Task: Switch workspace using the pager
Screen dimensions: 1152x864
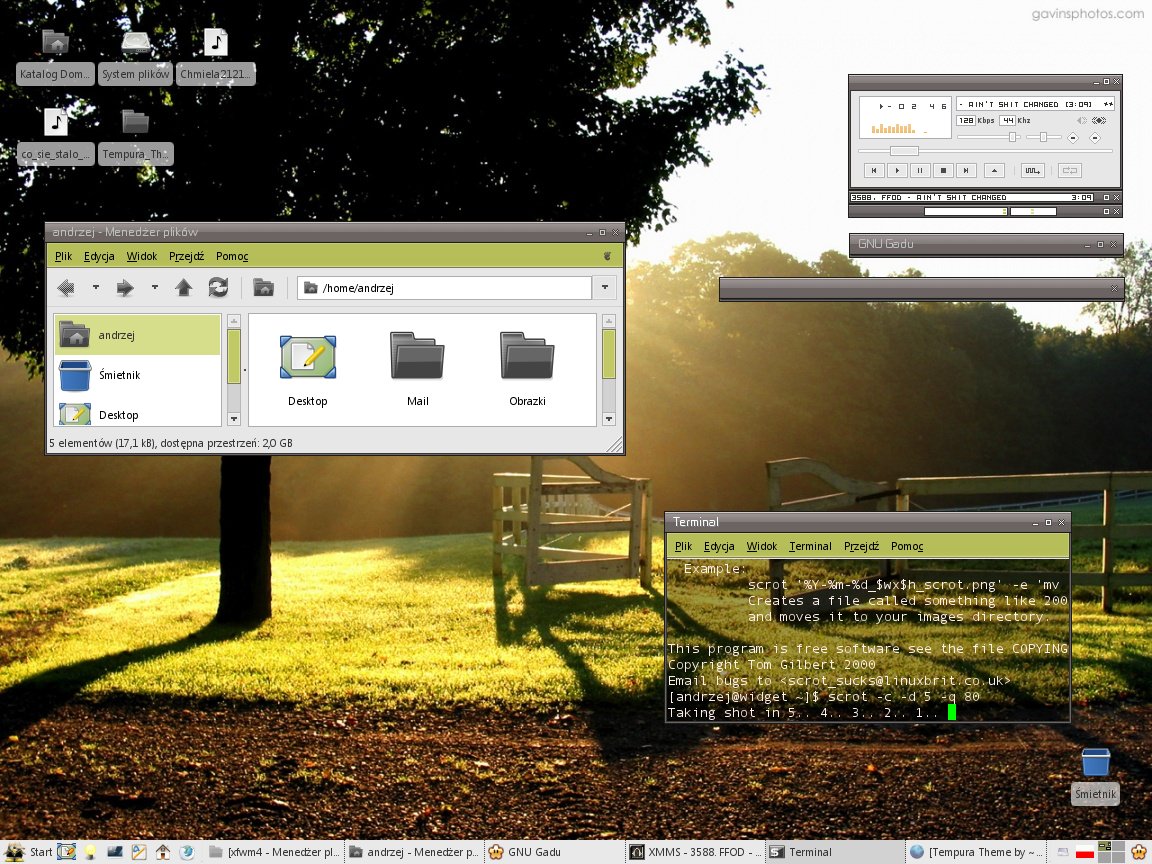Action: (1111, 852)
